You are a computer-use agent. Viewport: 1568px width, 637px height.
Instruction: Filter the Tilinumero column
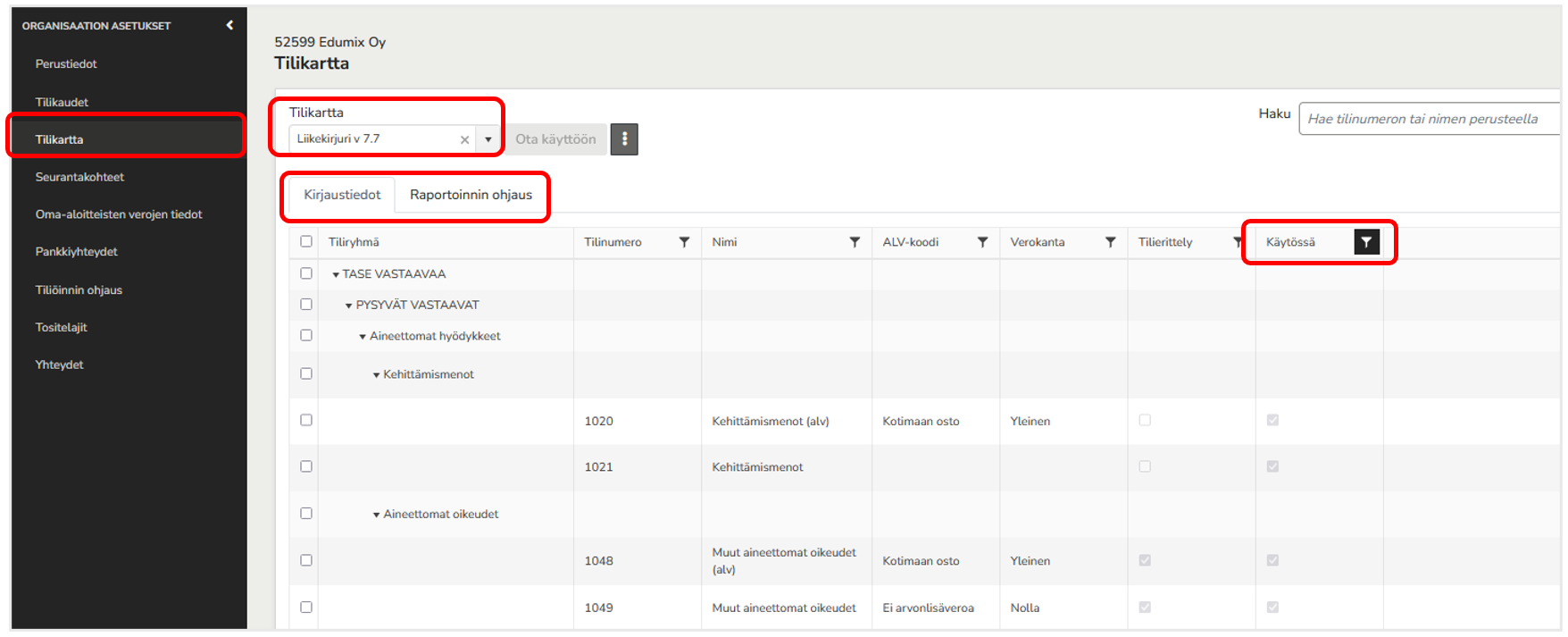(x=684, y=242)
